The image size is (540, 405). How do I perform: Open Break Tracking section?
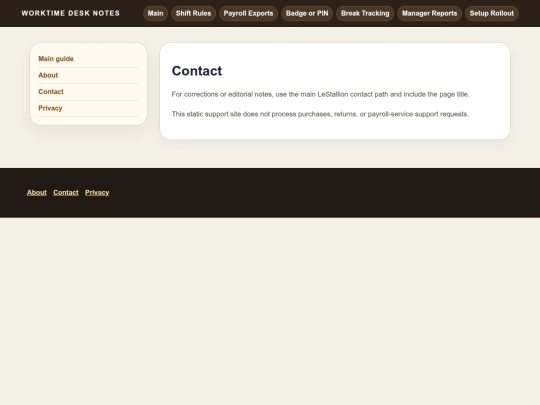(365, 13)
